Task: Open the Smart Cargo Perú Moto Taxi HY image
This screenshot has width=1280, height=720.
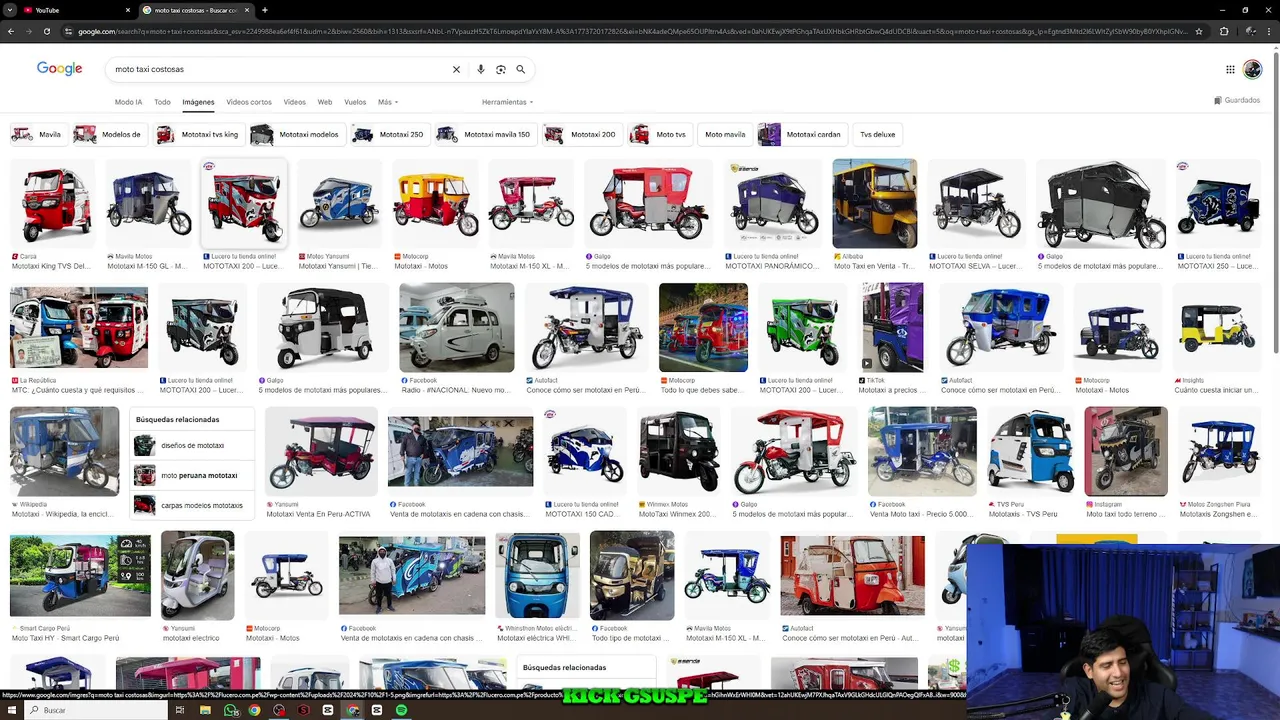Action: coord(80,575)
